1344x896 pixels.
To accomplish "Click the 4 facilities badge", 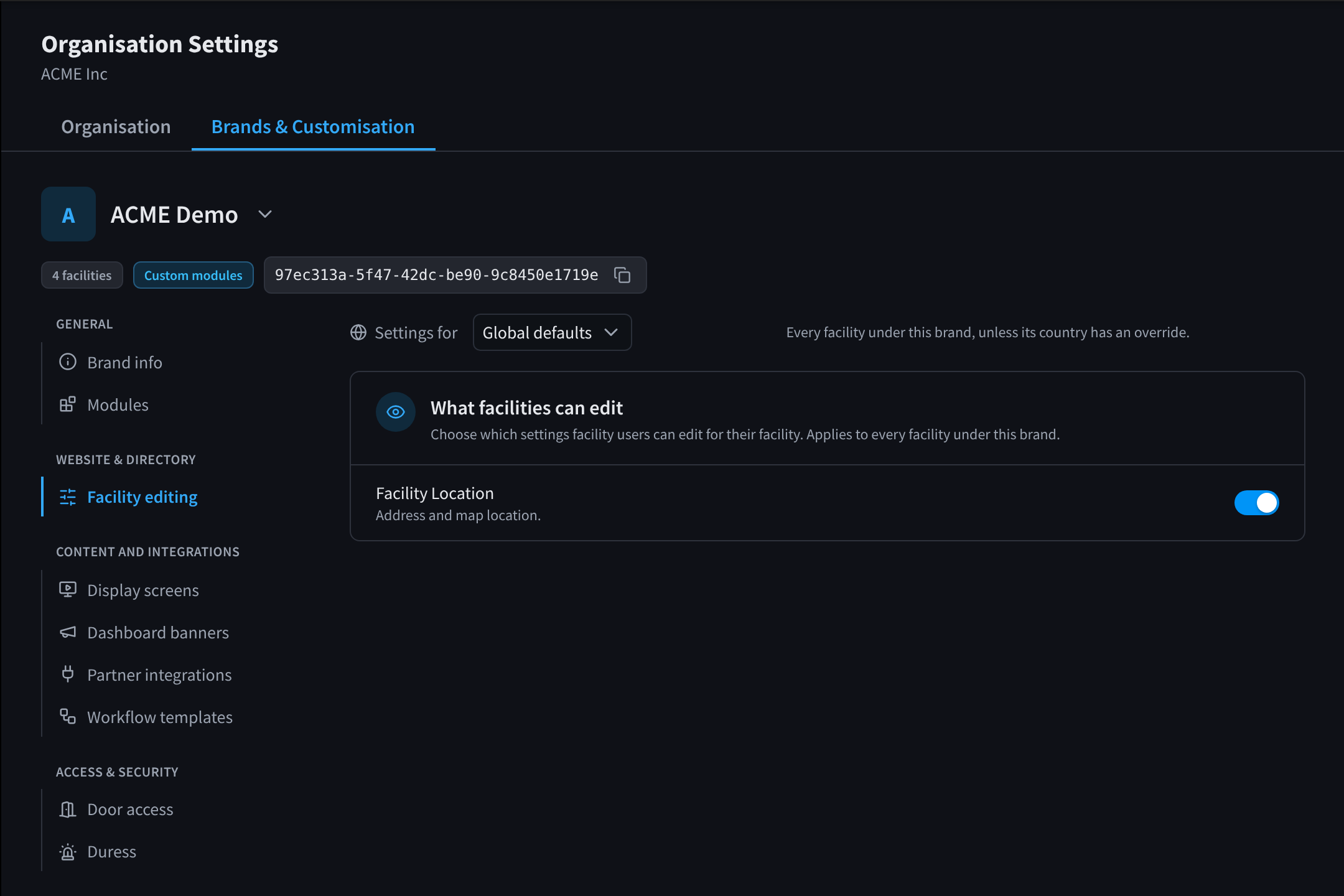I will tap(82, 275).
